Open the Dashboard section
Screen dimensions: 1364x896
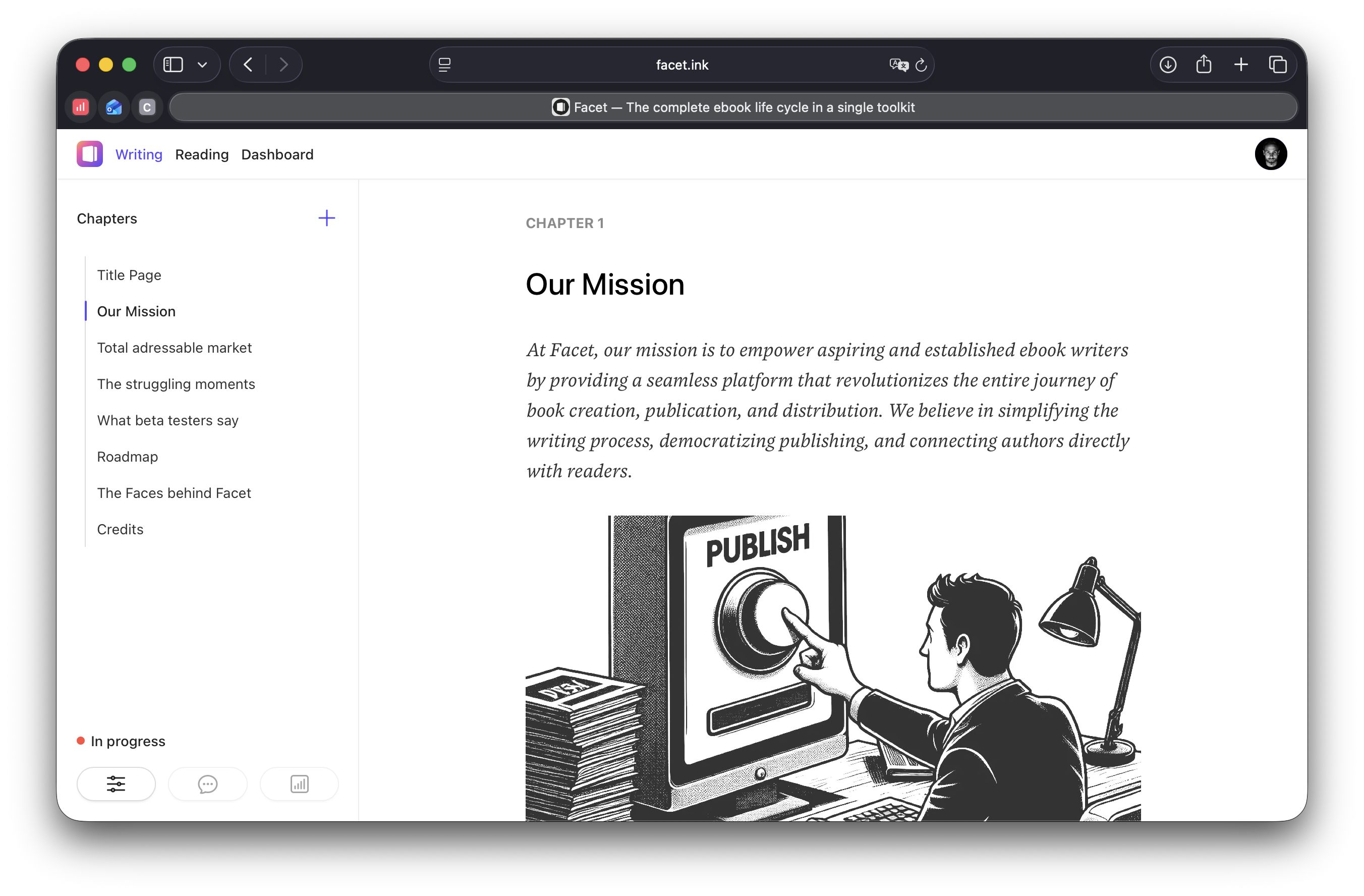277,154
